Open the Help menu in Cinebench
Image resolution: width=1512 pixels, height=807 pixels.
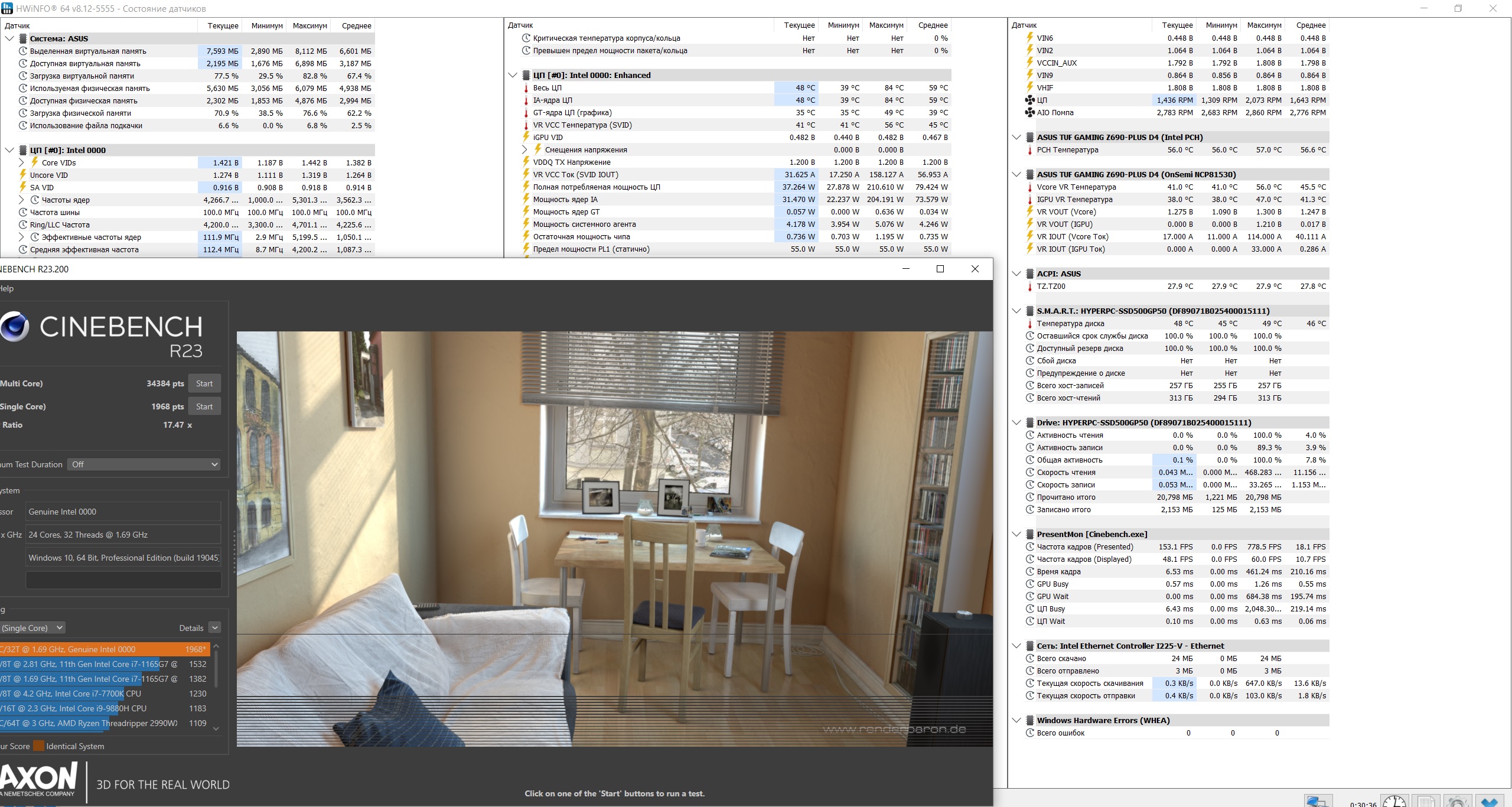pos(6,288)
